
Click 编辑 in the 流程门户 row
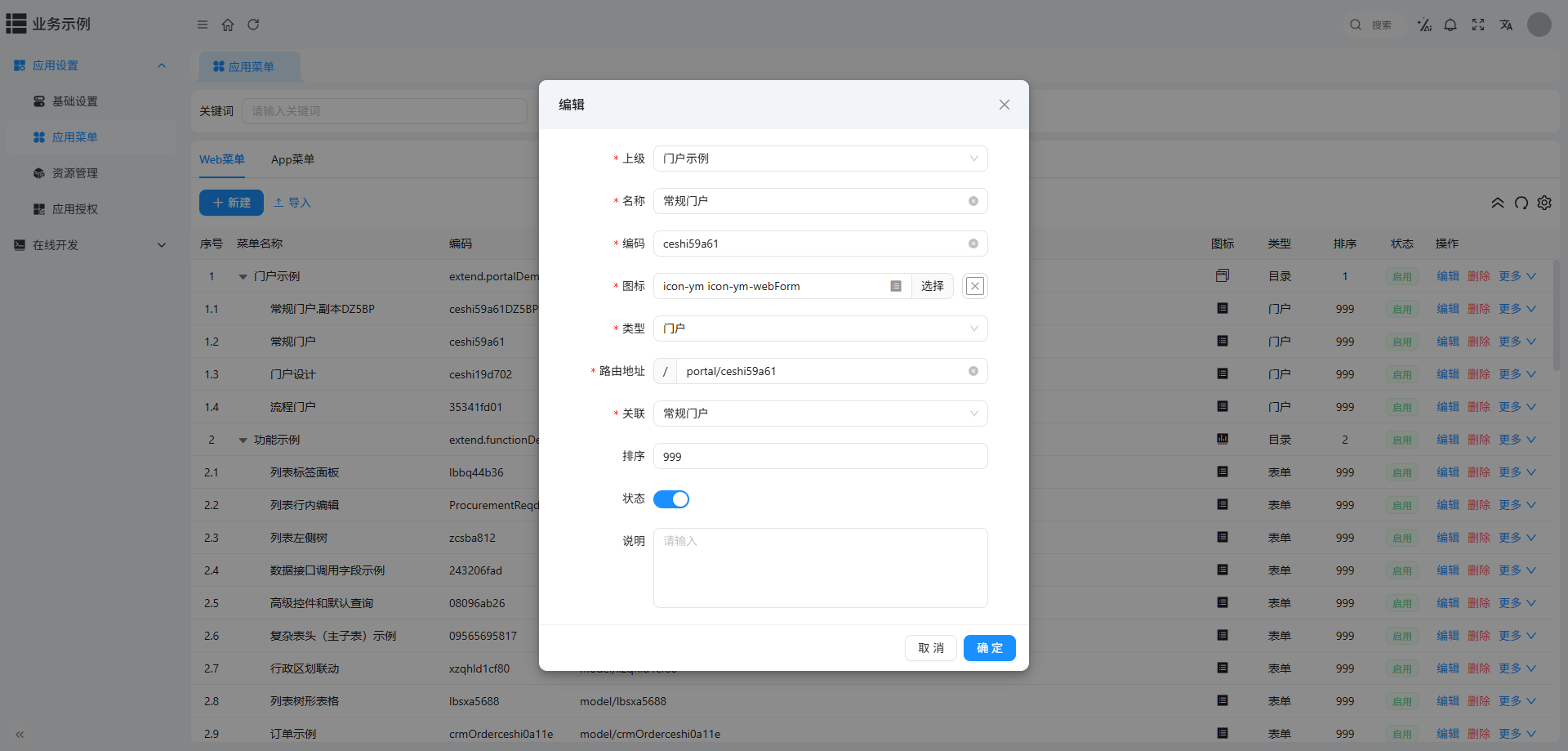pos(1448,407)
